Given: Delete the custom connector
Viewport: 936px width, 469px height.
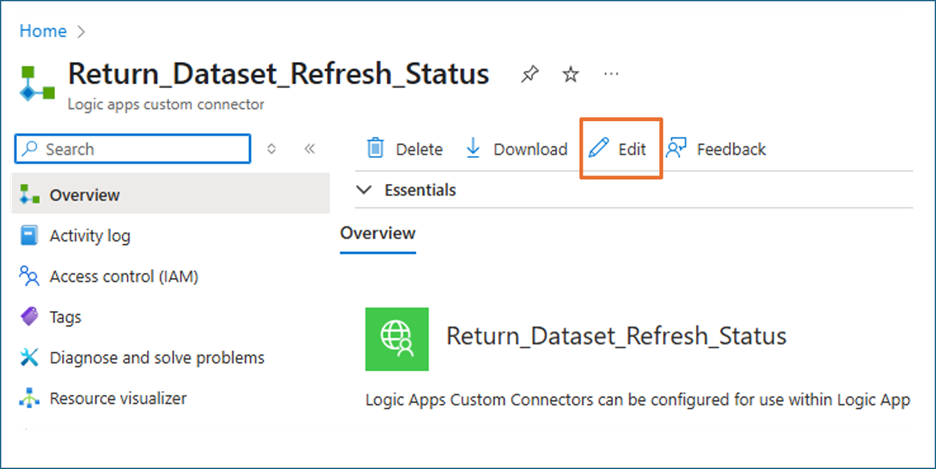Looking at the screenshot, I should tap(405, 149).
